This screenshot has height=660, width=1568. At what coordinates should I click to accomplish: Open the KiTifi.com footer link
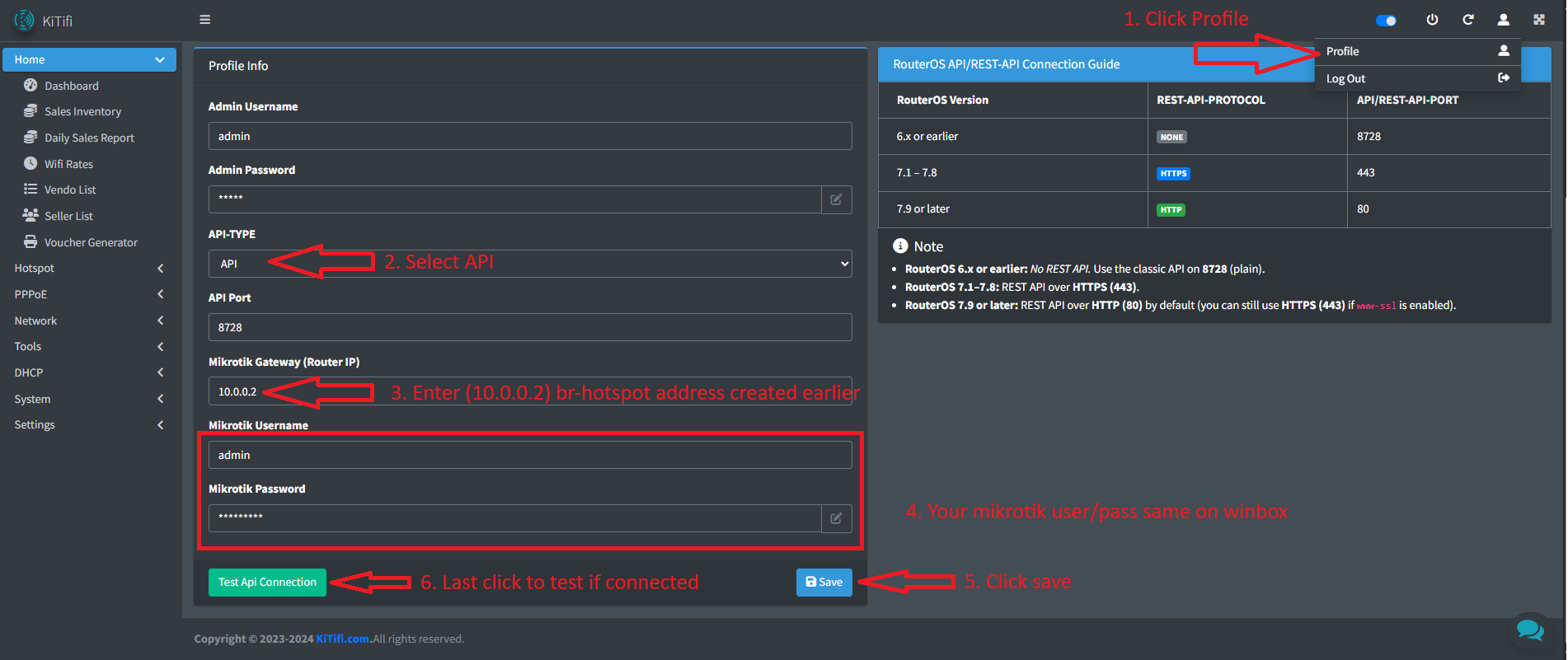click(x=342, y=639)
